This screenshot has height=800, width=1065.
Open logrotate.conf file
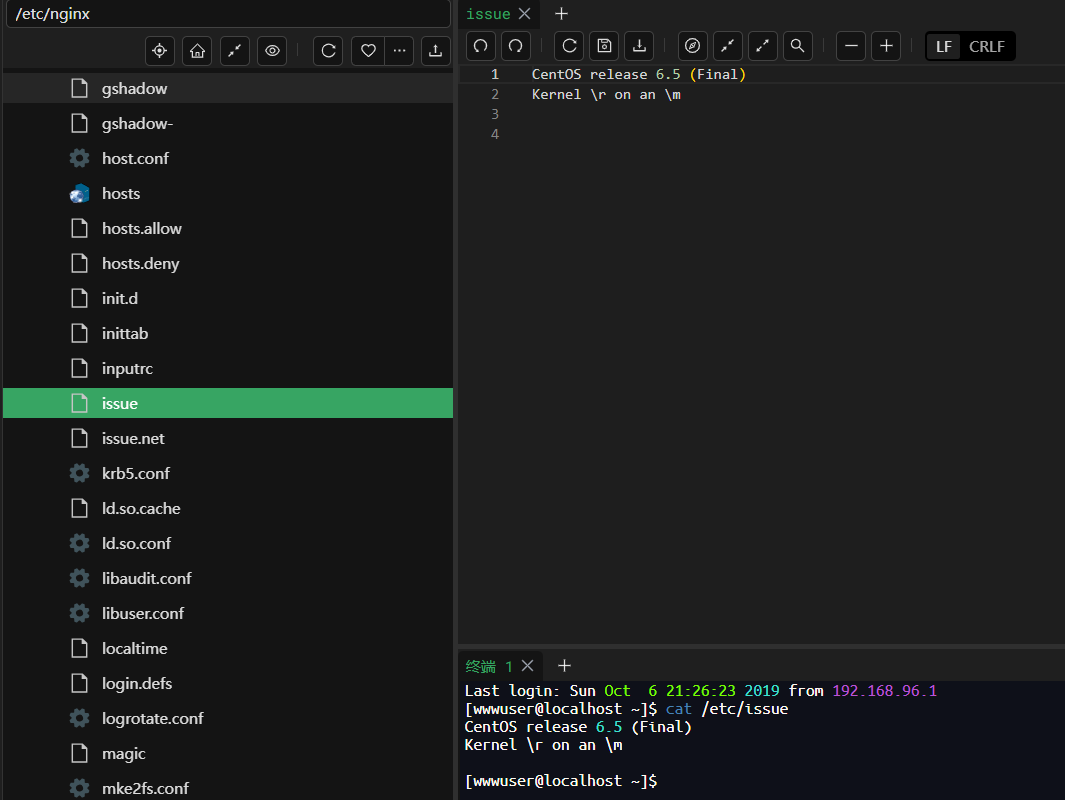click(228, 719)
